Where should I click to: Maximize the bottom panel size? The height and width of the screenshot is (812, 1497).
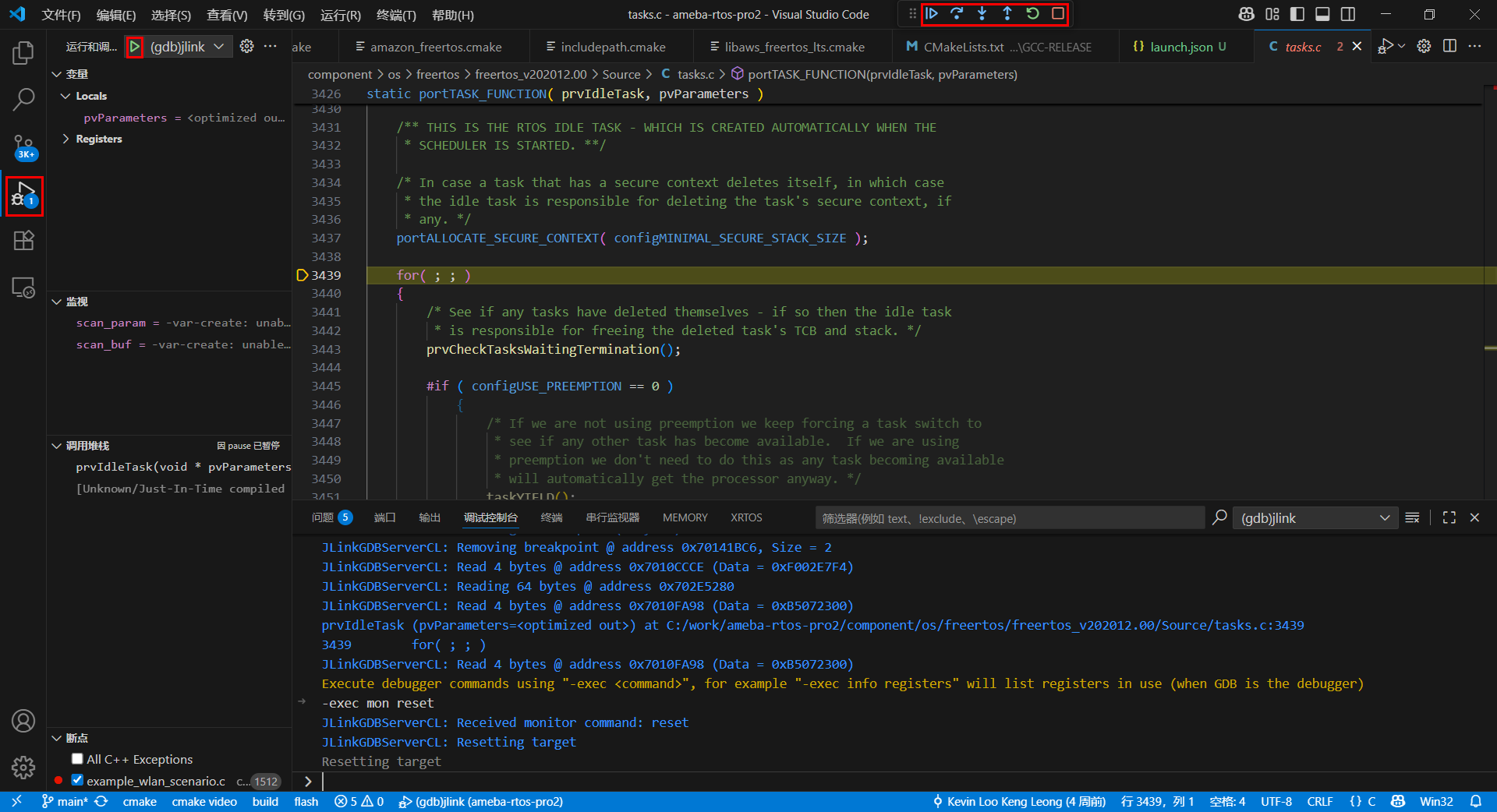pos(1449,517)
